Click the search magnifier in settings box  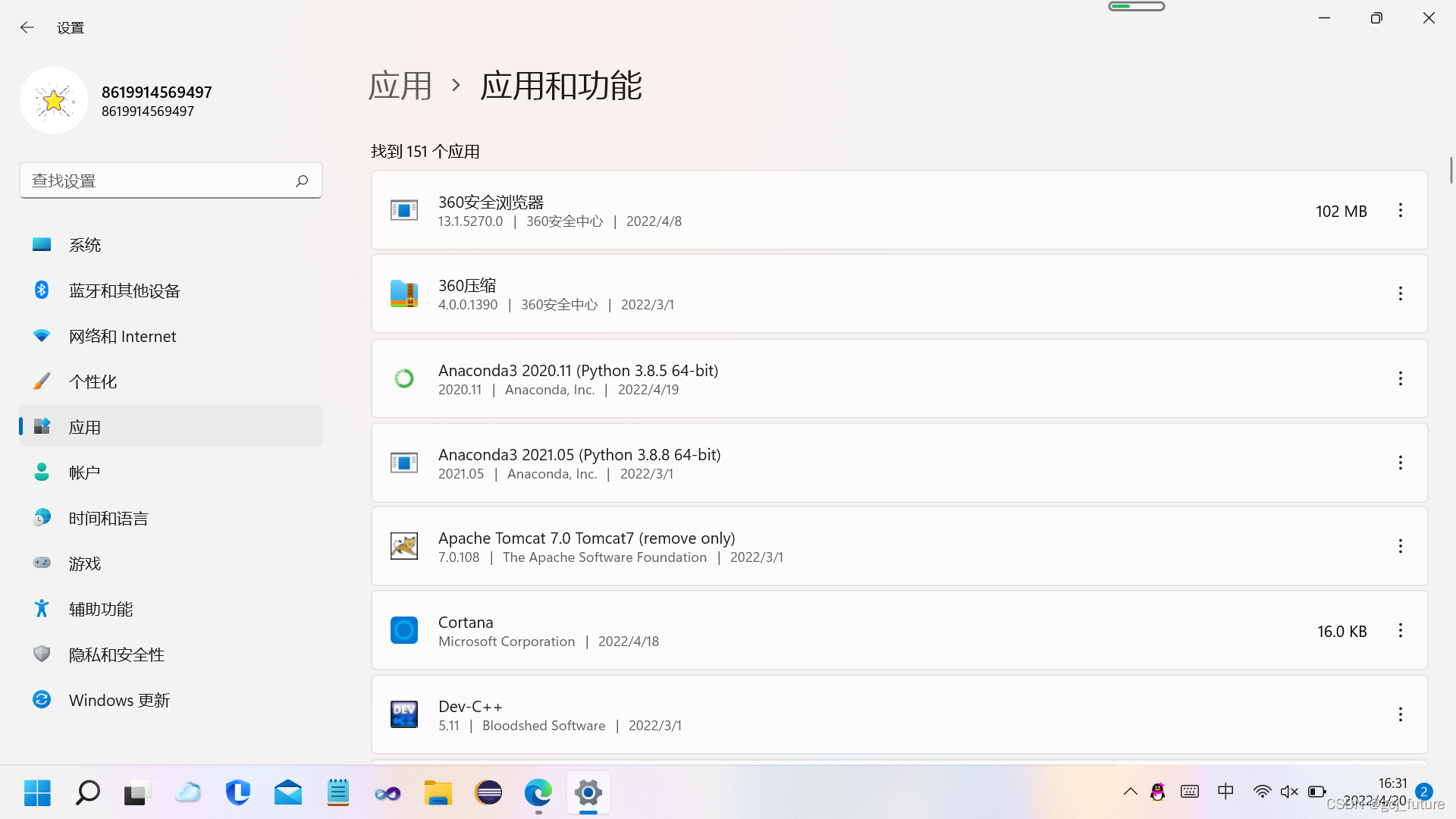point(302,180)
